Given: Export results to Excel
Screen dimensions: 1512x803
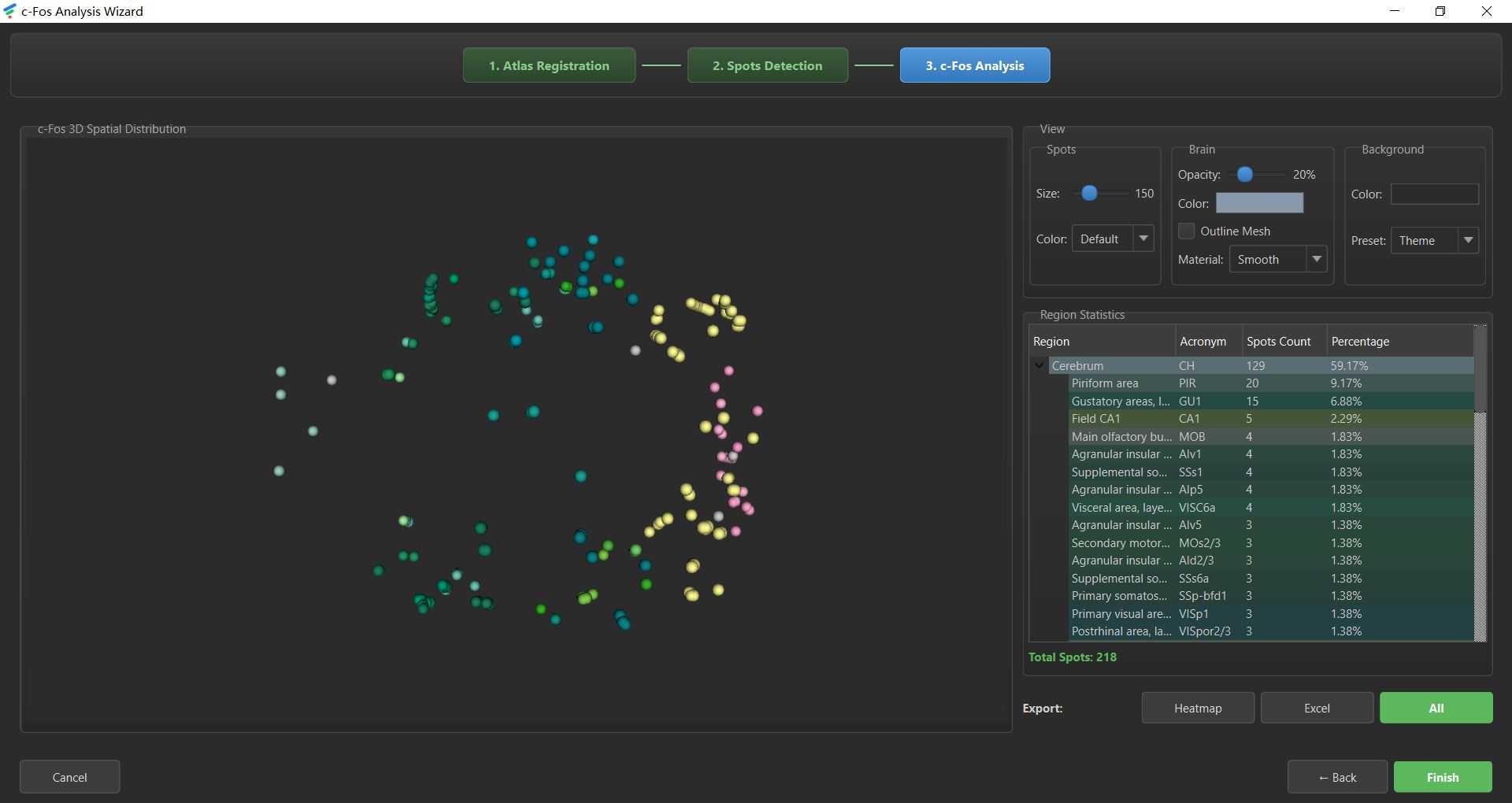Looking at the screenshot, I should [x=1317, y=708].
